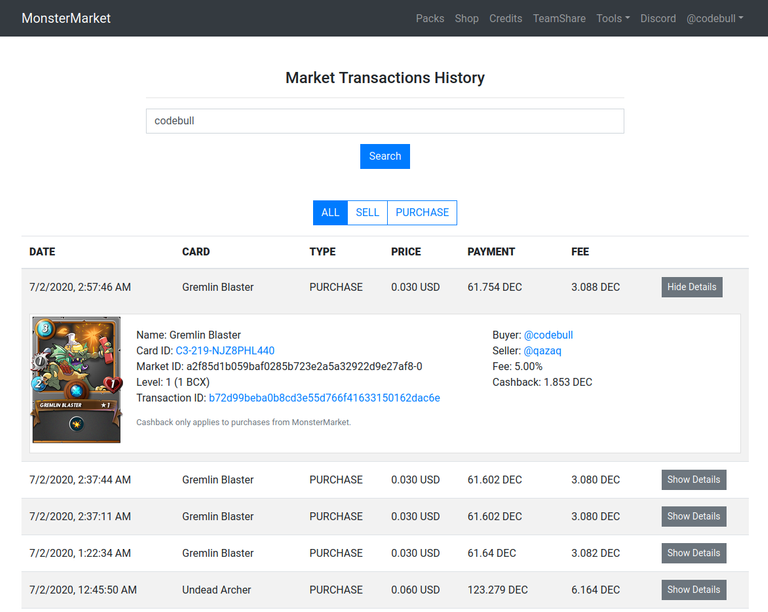The image size is (768, 612).
Task: Select the PURCHASE filter tab
Action: pos(422,212)
